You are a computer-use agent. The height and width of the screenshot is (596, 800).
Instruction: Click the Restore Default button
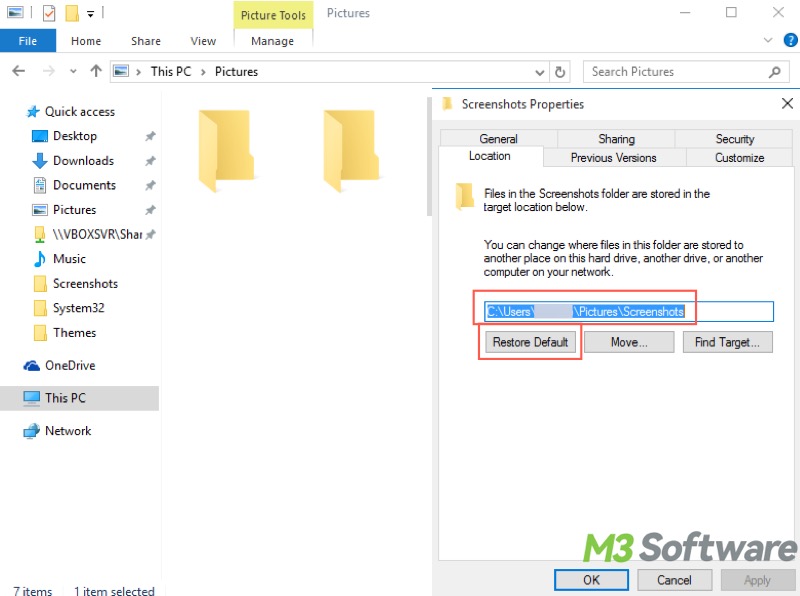[530, 342]
